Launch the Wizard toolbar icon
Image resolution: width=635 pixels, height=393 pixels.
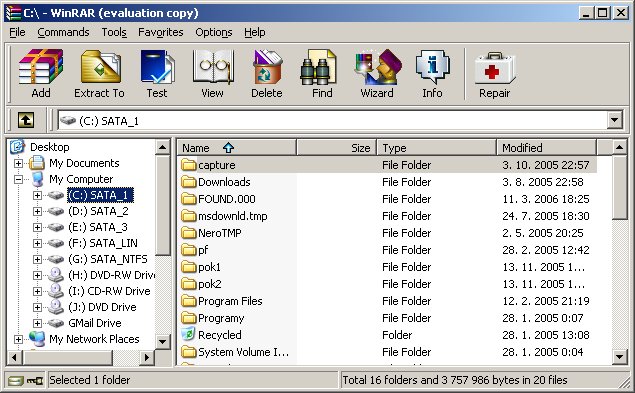(x=378, y=67)
